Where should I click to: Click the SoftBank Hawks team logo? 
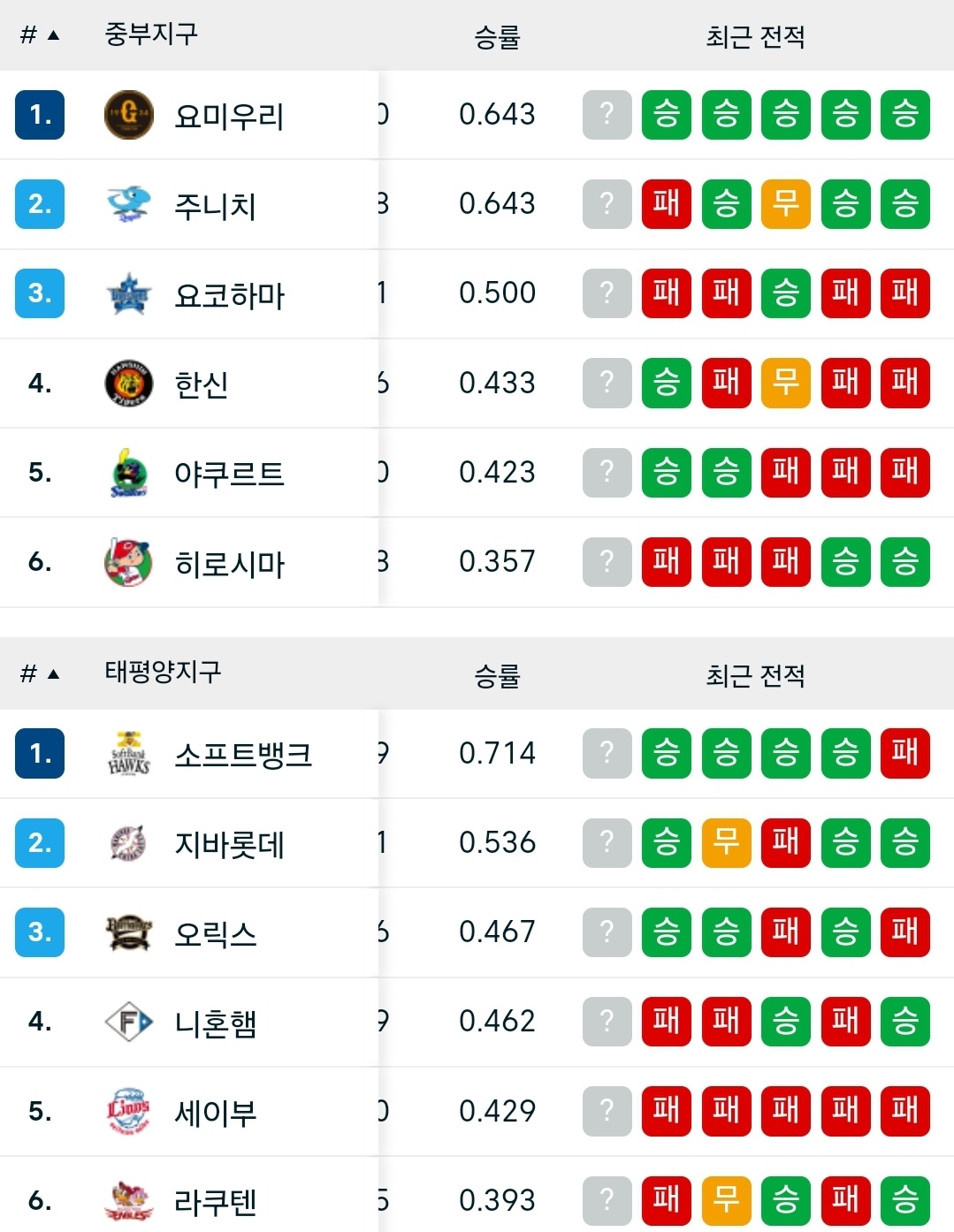pos(129,754)
